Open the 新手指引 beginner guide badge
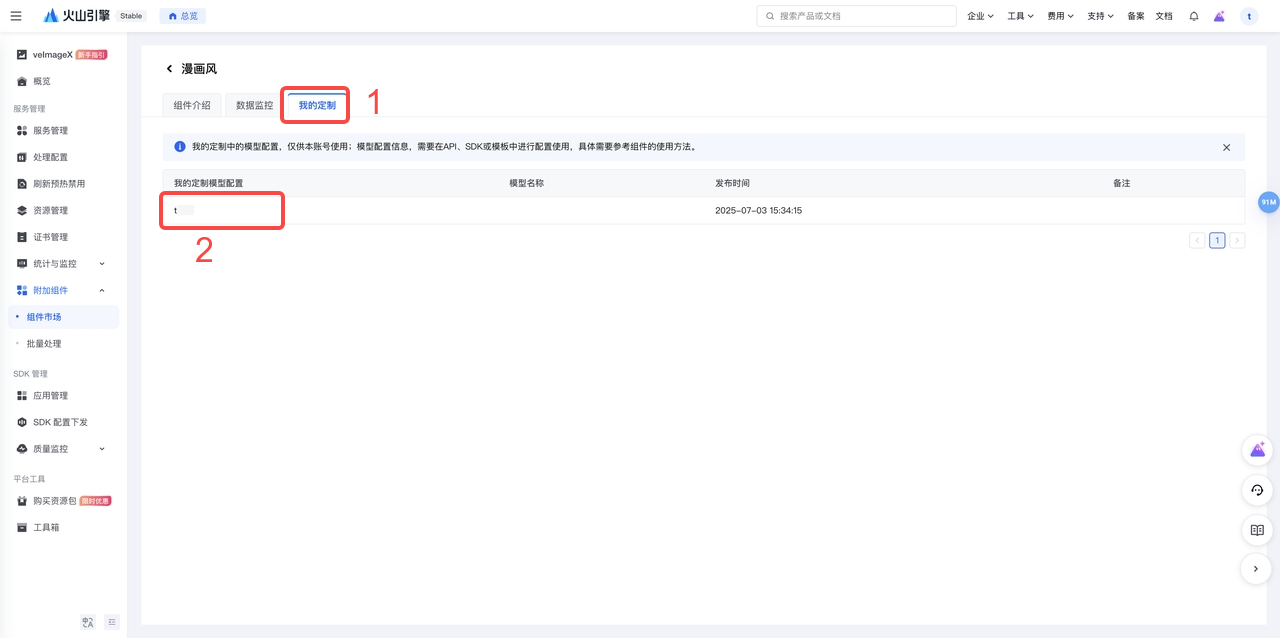Screen dimensions: 1280x638 pyautogui.click(x=91, y=55)
